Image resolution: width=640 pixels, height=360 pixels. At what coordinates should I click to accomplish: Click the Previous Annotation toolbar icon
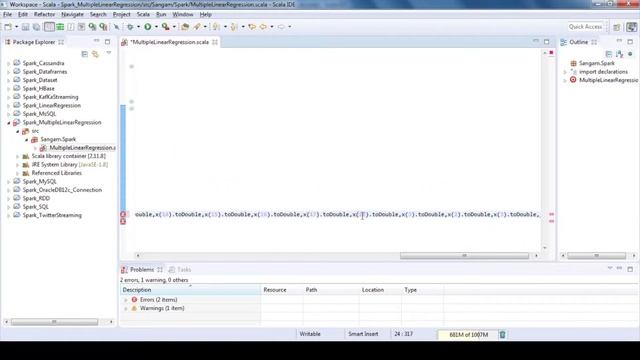[234, 27]
